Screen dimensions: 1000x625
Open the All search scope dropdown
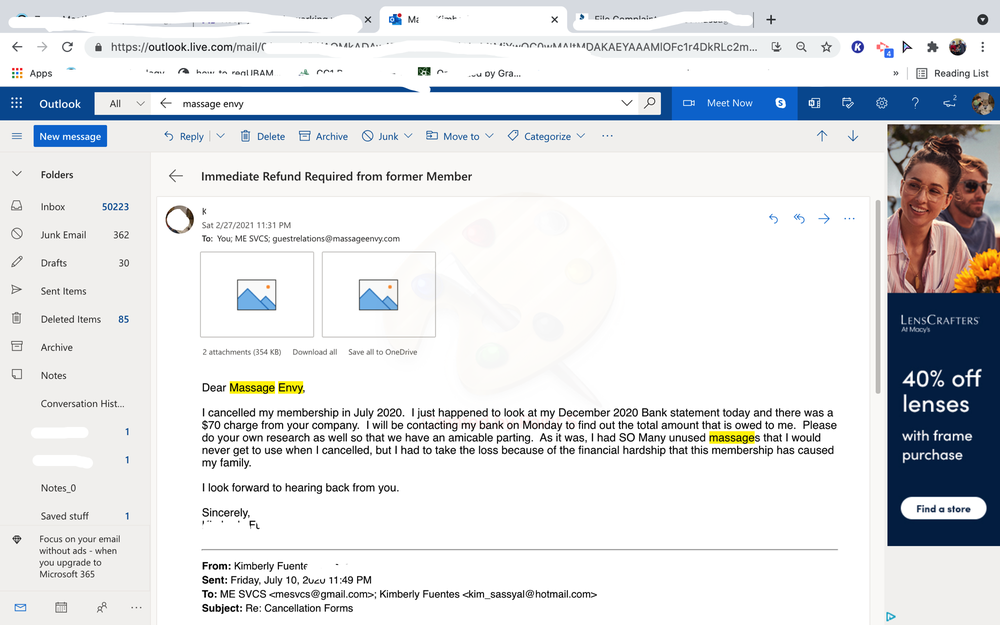127,103
